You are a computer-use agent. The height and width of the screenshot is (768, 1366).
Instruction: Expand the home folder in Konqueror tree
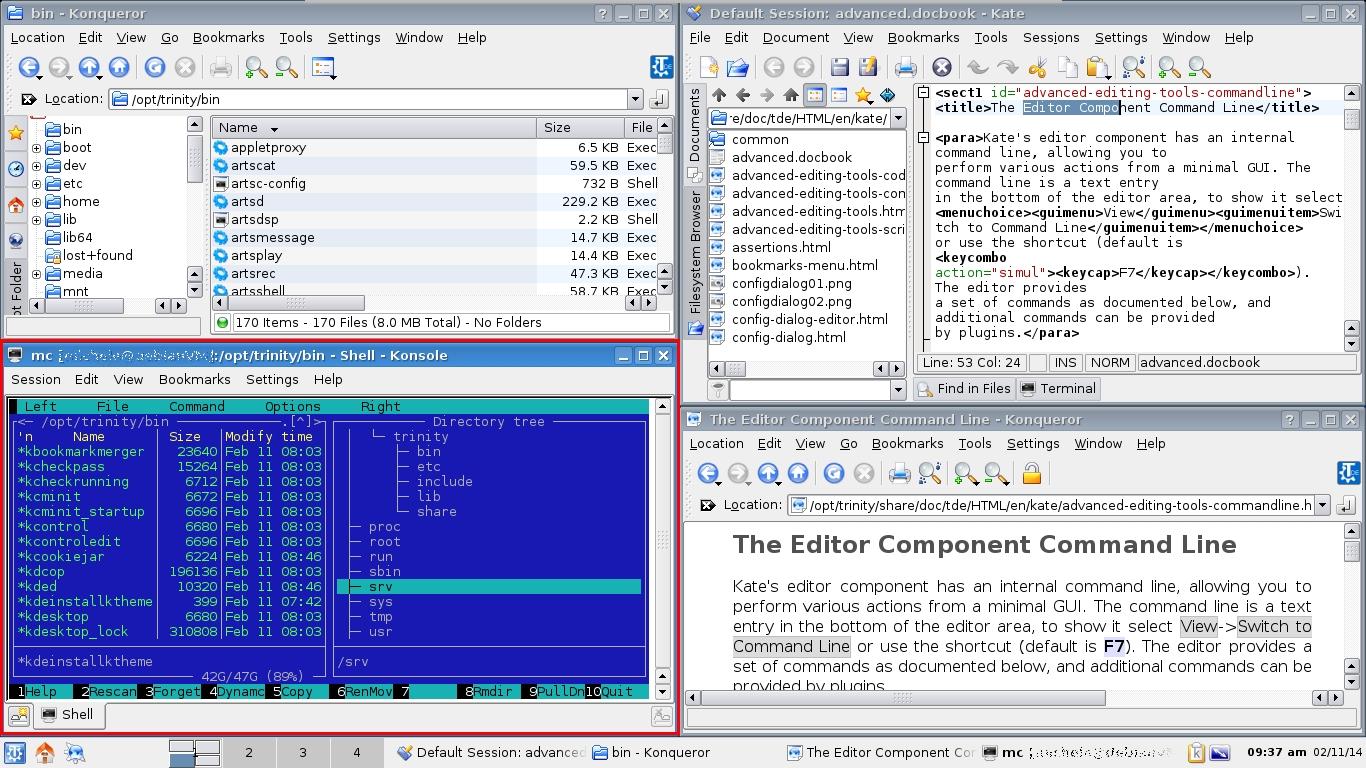tap(37, 202)
